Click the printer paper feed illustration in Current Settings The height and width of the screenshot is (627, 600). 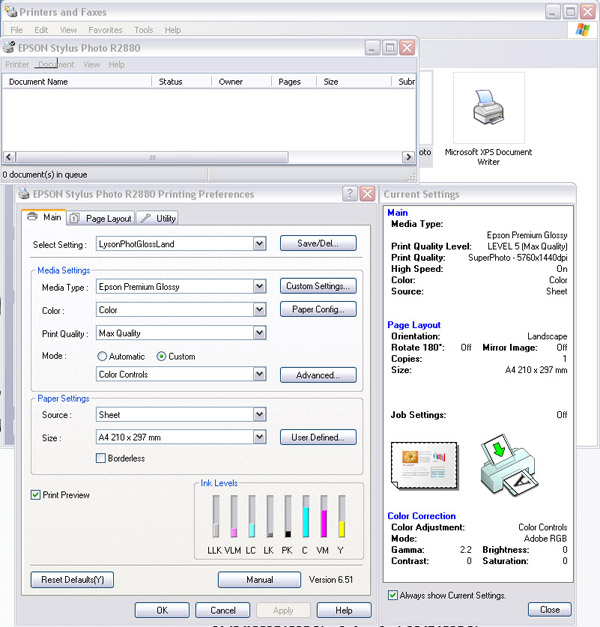[x=509, y=465]
